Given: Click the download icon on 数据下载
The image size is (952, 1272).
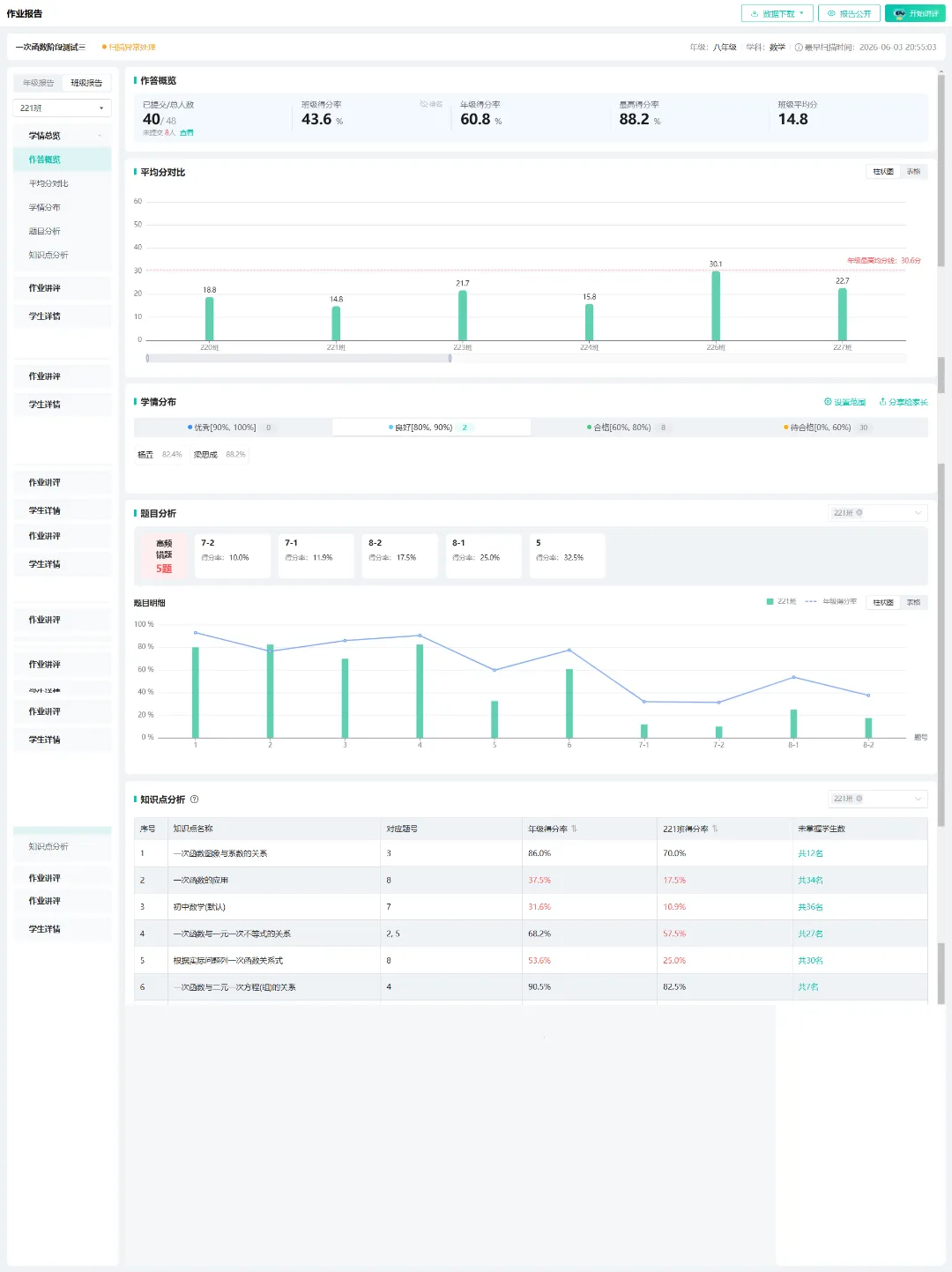Looking at the screenshot, I should click(x=755, y=13).
